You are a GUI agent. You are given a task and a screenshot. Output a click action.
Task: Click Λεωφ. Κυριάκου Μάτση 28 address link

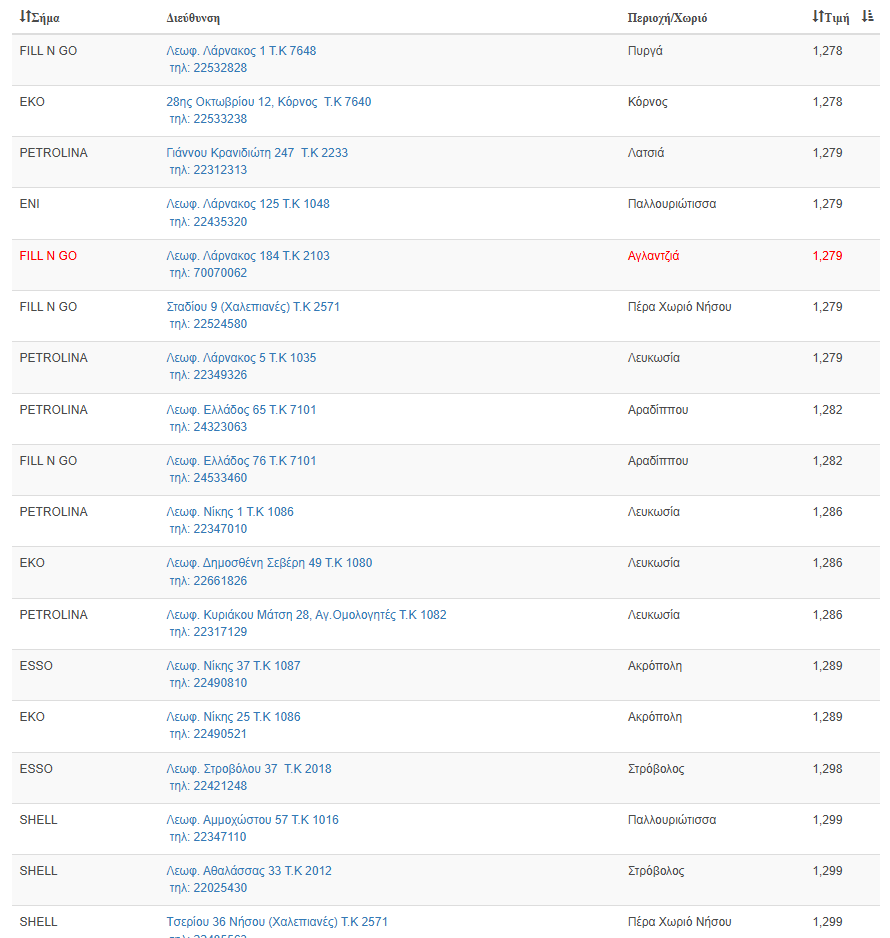point(306,615)
